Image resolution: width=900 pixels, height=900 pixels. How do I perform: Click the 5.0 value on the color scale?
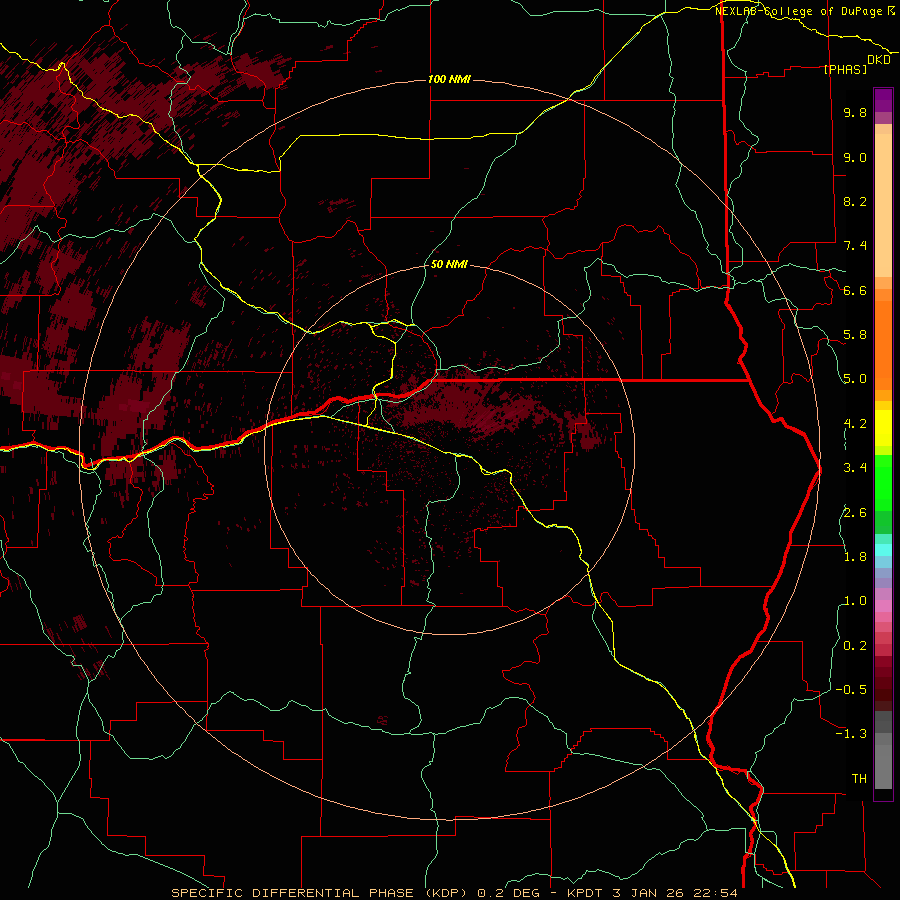click(x=855, y=379)
